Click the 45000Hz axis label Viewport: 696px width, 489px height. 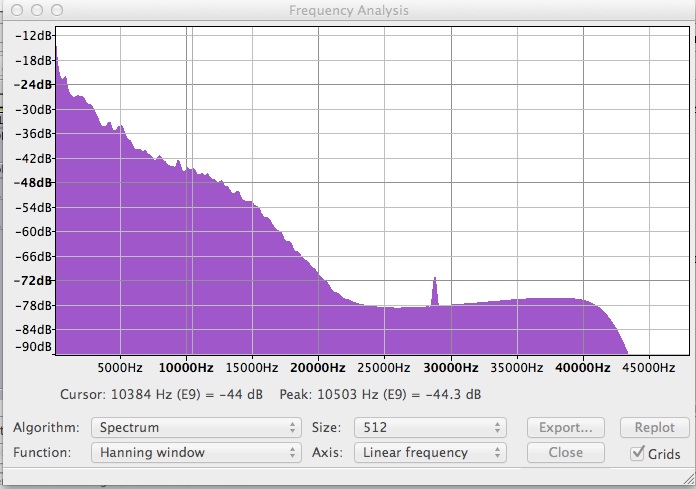(x=649, y=368)
